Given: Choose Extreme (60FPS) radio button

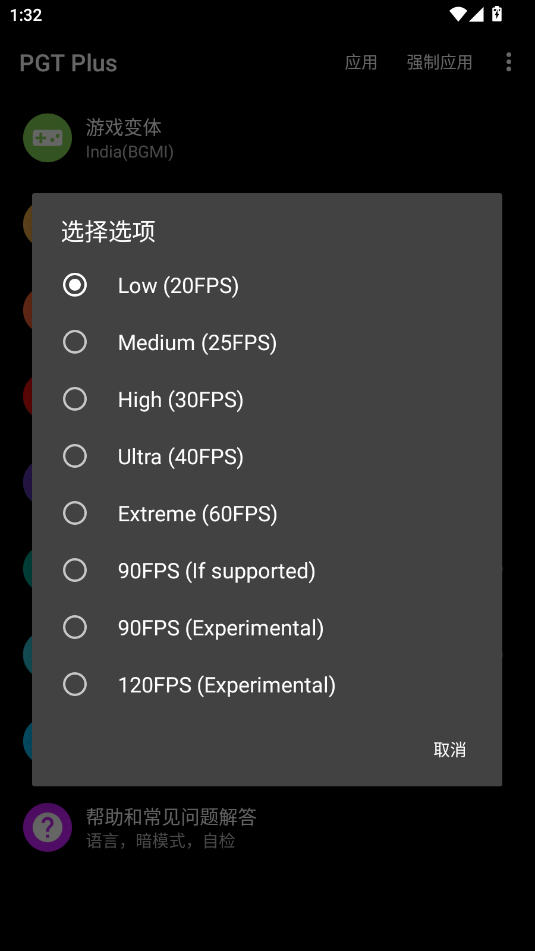Looking at the screenshot, I should click(x=267, y=514).
